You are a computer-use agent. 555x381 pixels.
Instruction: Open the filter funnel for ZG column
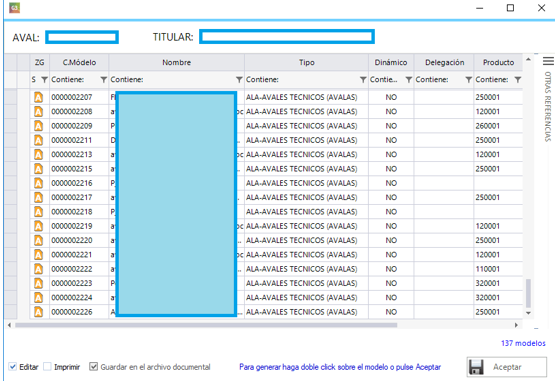(44, 80)
